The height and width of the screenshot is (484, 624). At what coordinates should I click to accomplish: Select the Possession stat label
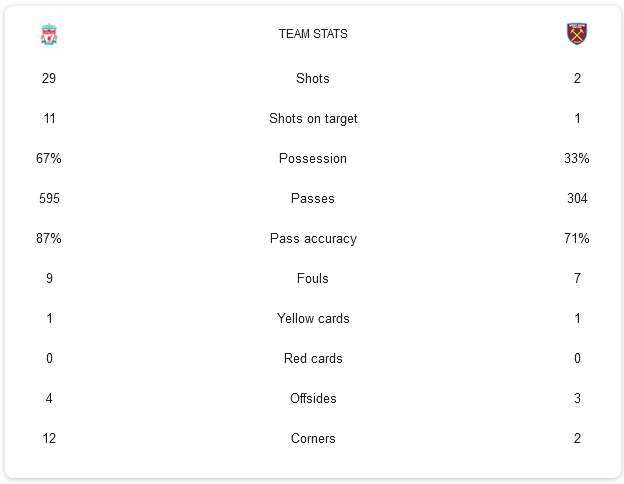click(x=313, y=158)
